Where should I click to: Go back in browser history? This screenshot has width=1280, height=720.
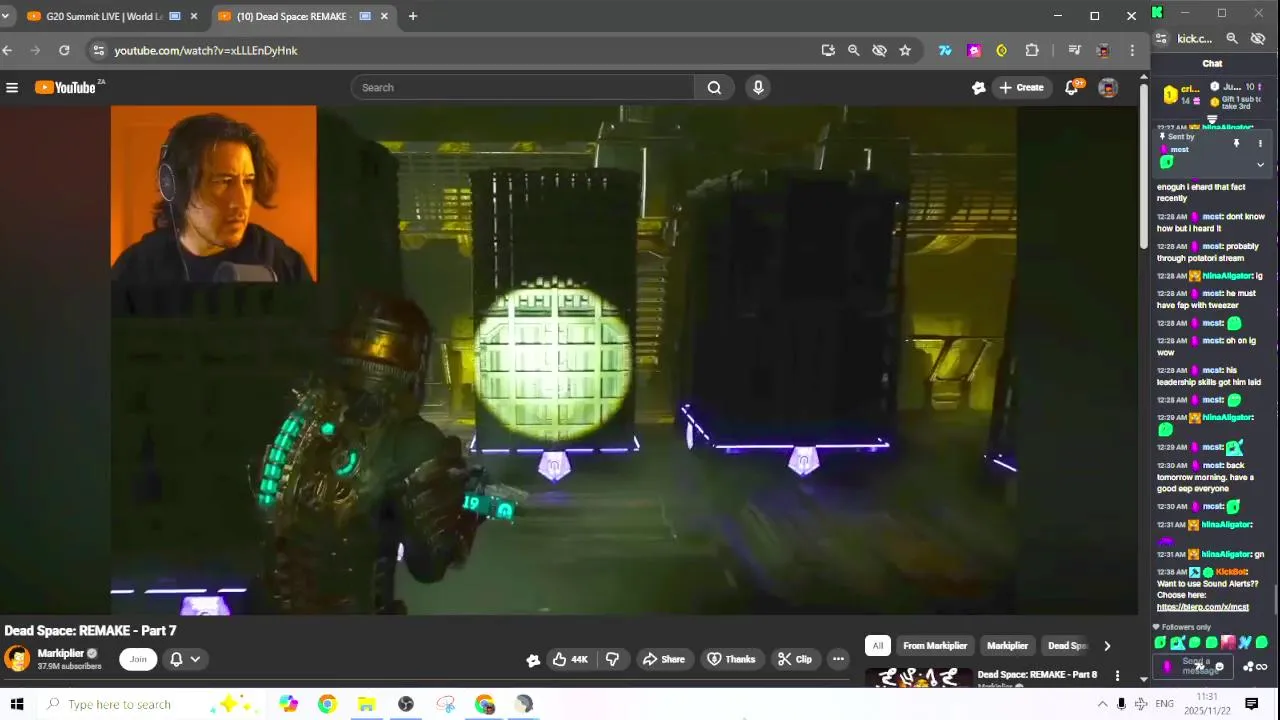coord(8,50)
